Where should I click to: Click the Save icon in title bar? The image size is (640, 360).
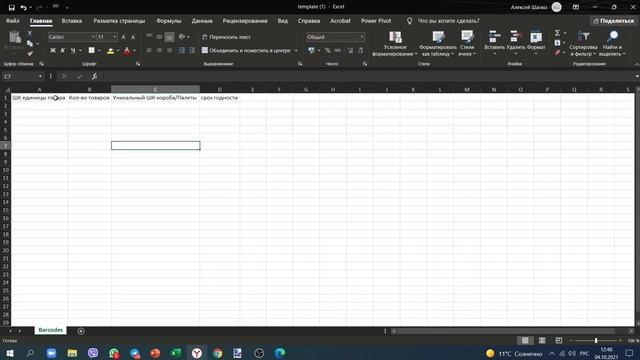point(11,7)
